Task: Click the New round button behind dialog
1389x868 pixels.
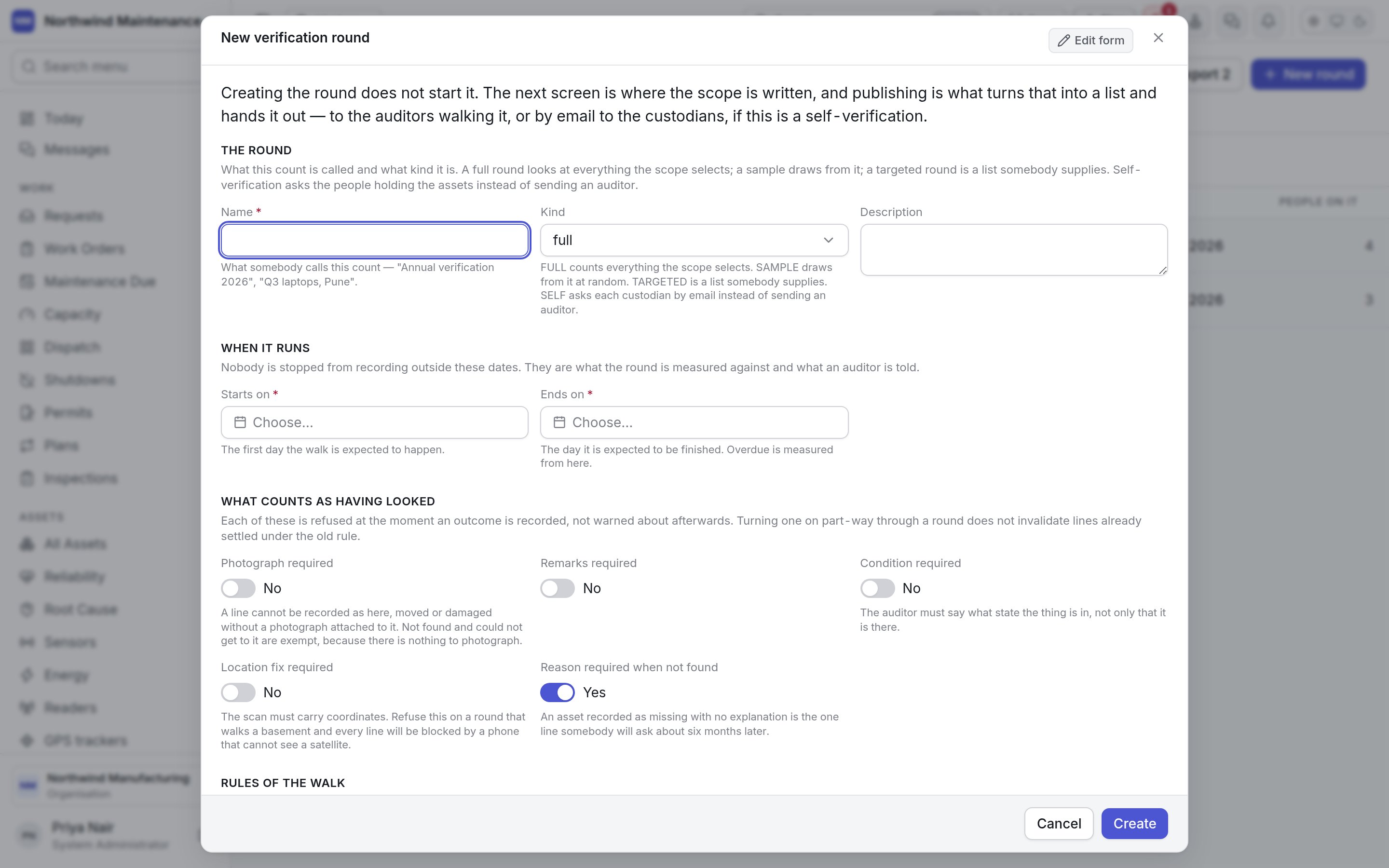Action: point(1308,74)
